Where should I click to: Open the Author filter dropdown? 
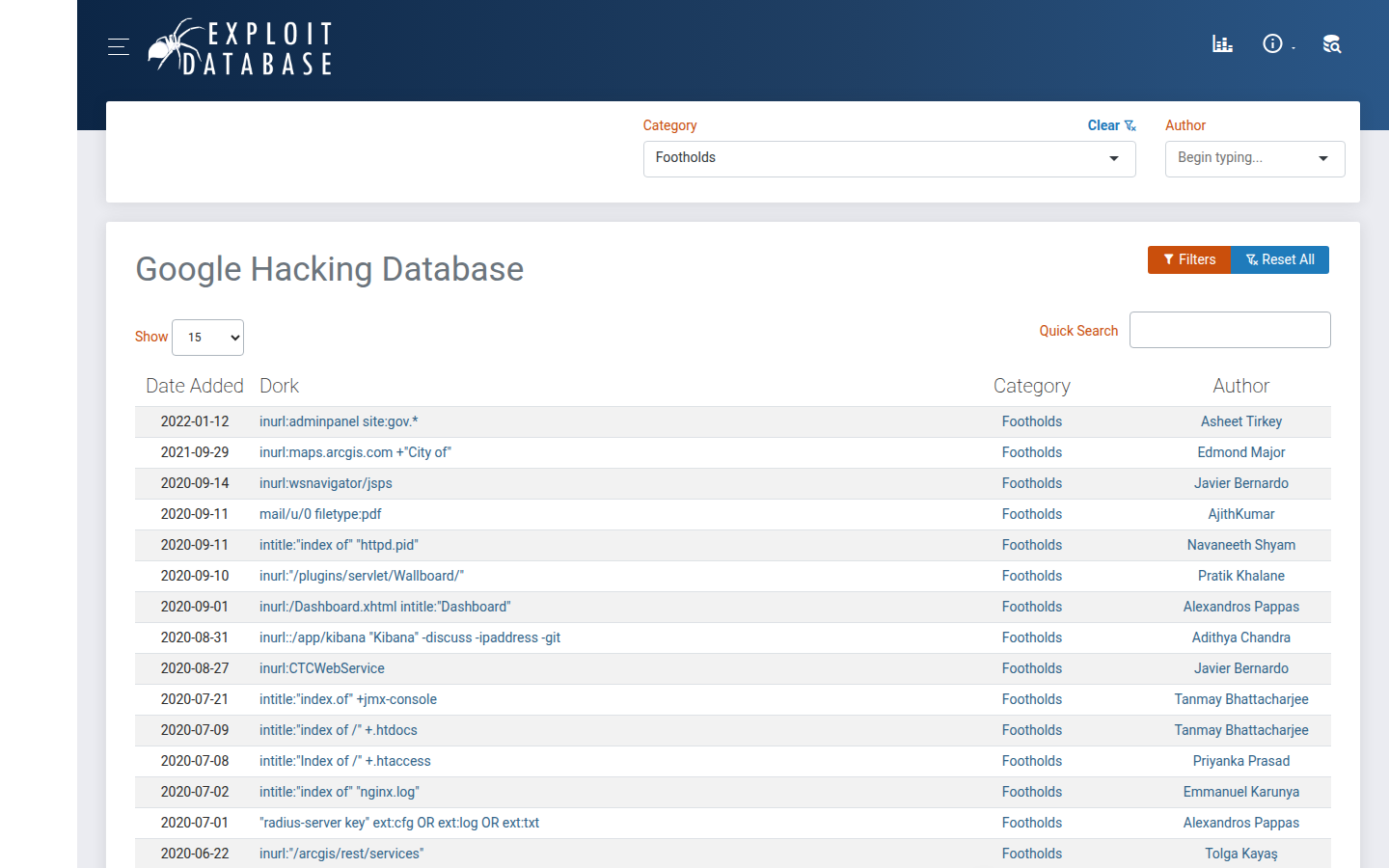tap(1255, 159)
